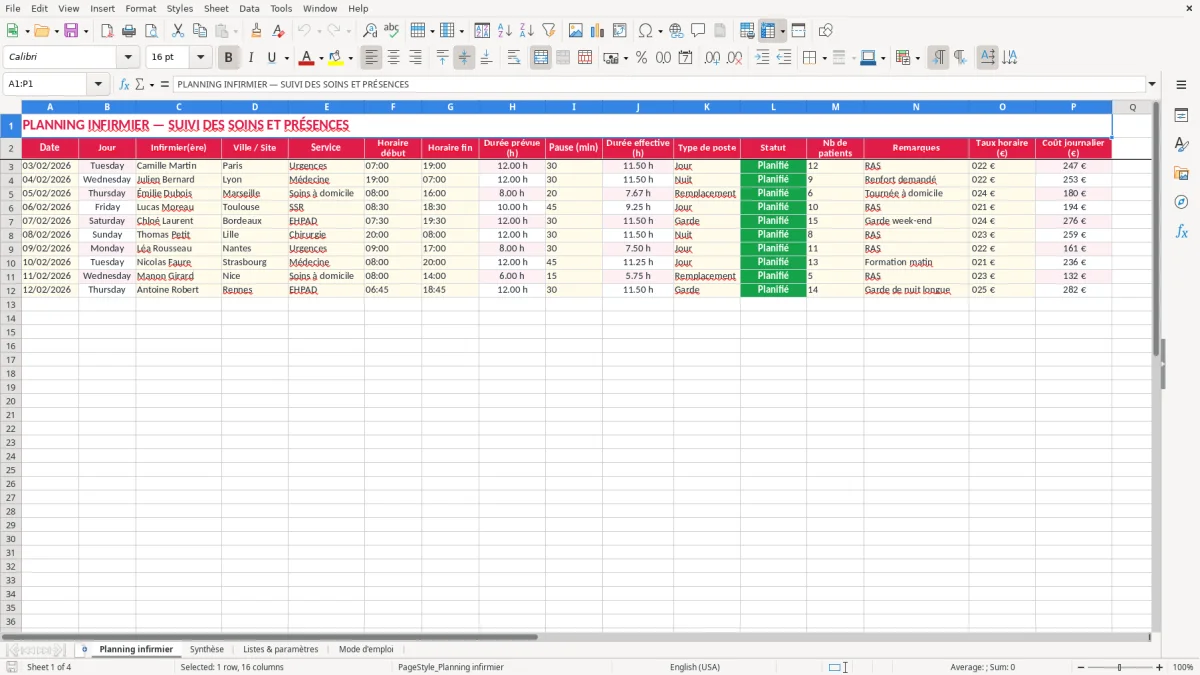The height and width of the screenshot is (675, 1200).
Task: Toggle Align Right
Action: coord(415,58)
